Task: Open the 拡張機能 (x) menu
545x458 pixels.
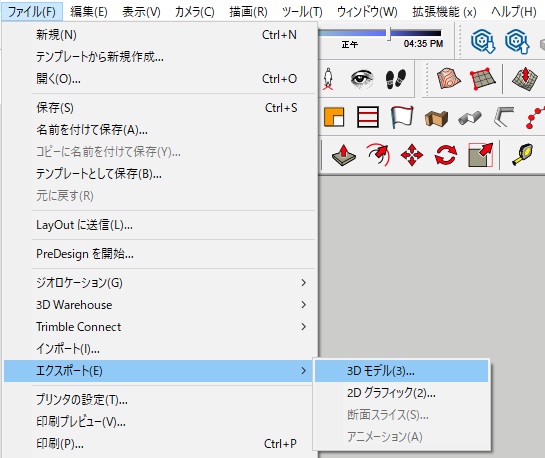Action: click(x=444, y=12)
